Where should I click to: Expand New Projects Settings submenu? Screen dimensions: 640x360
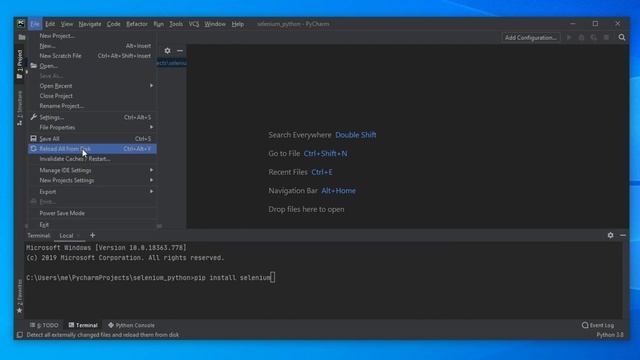tap(92, 180)
